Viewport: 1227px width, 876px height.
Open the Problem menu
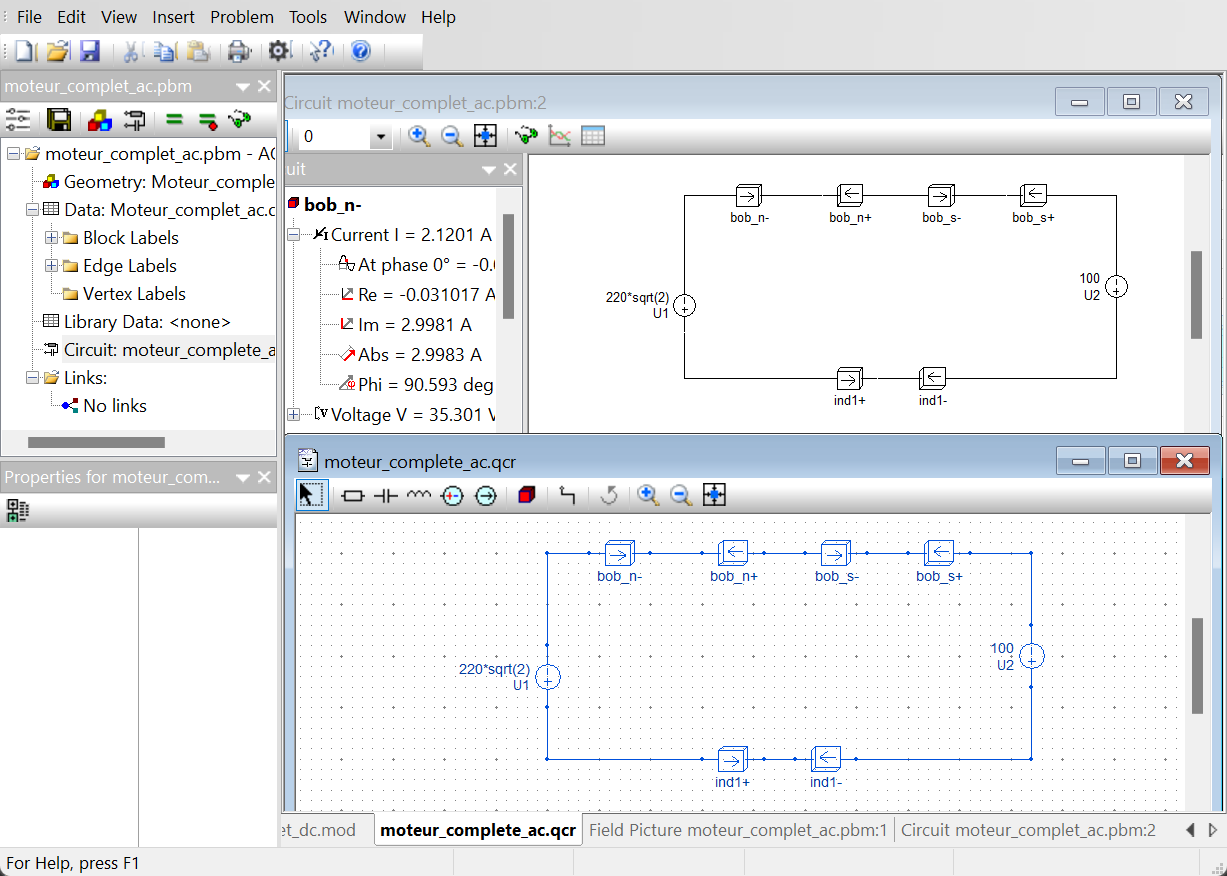(x=241, y=17)
